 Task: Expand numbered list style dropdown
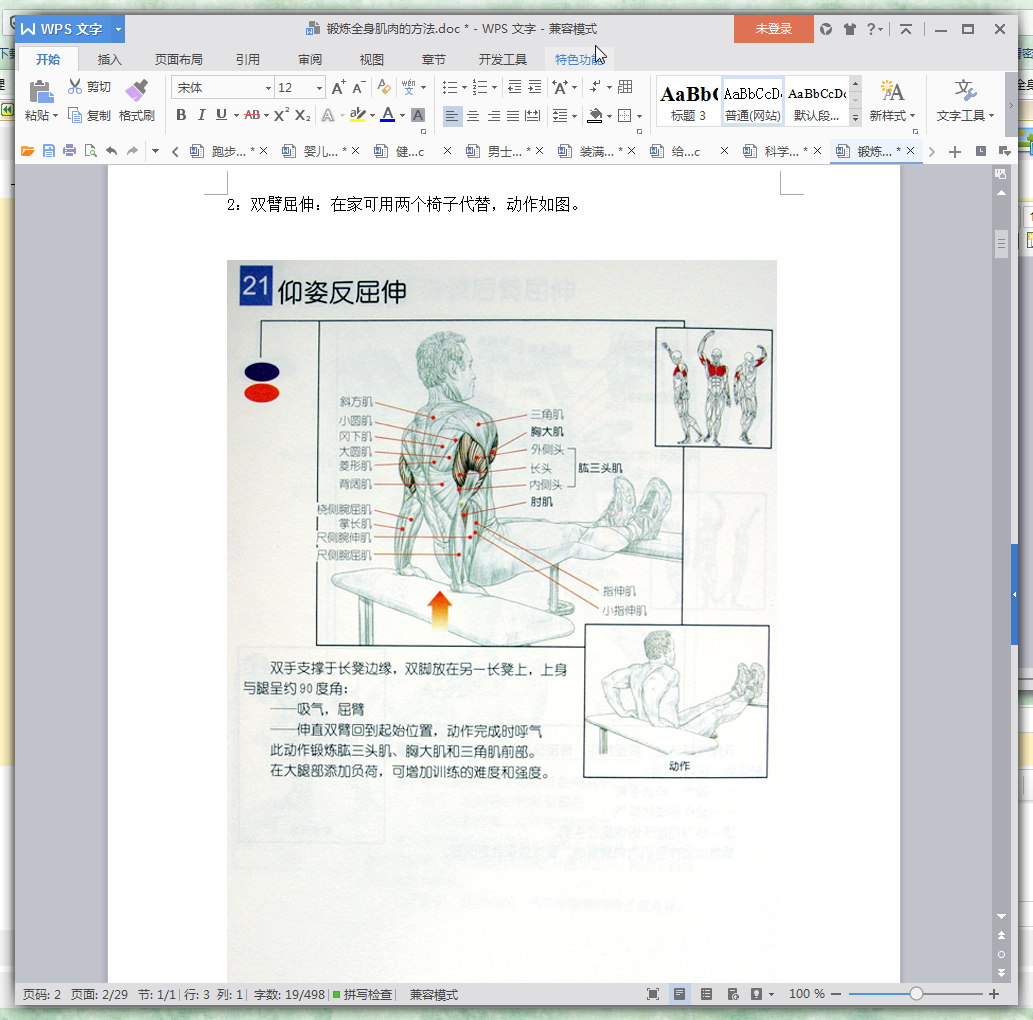[x=494, y=88]
